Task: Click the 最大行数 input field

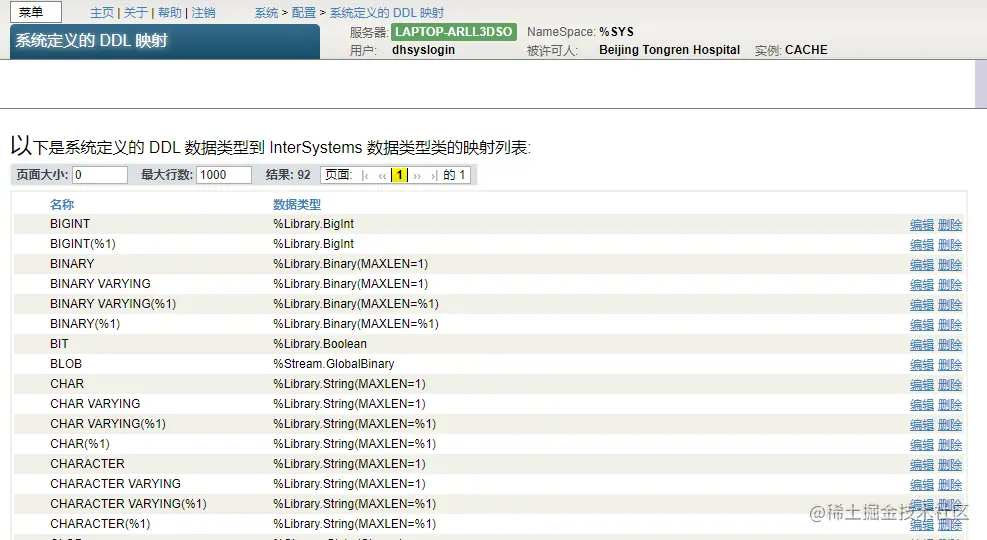Action: tap(224, 174)
